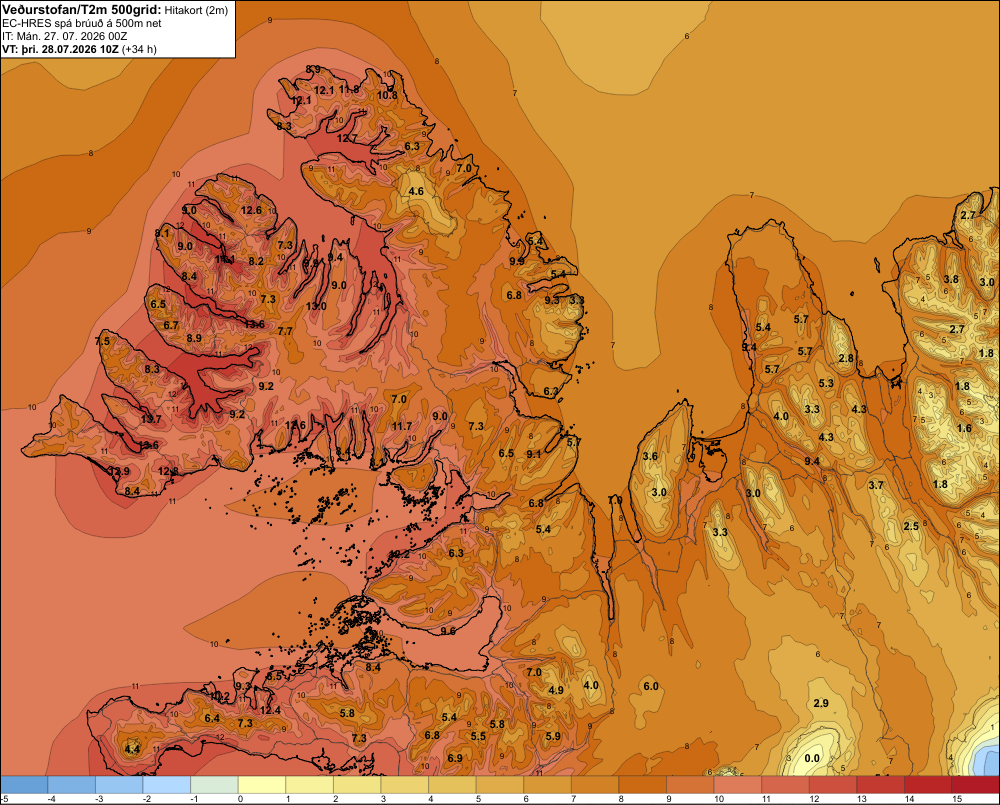
Task: Click the '5.5' temperature value
Action: 478,736
